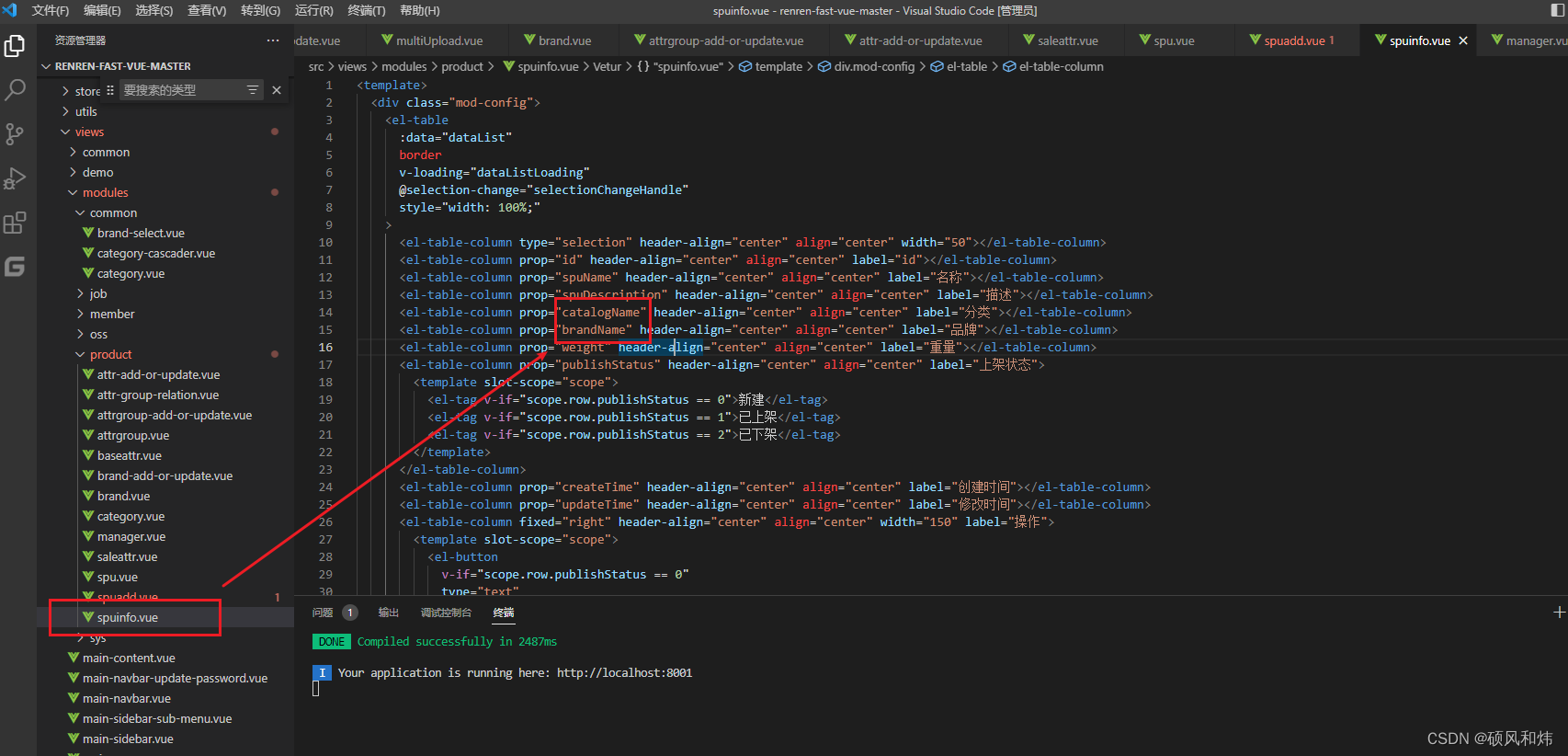Open attr-group-relation.vue file
This screenshot has width=1568, height=756.
pyautogui.click(x=158, y=395)
